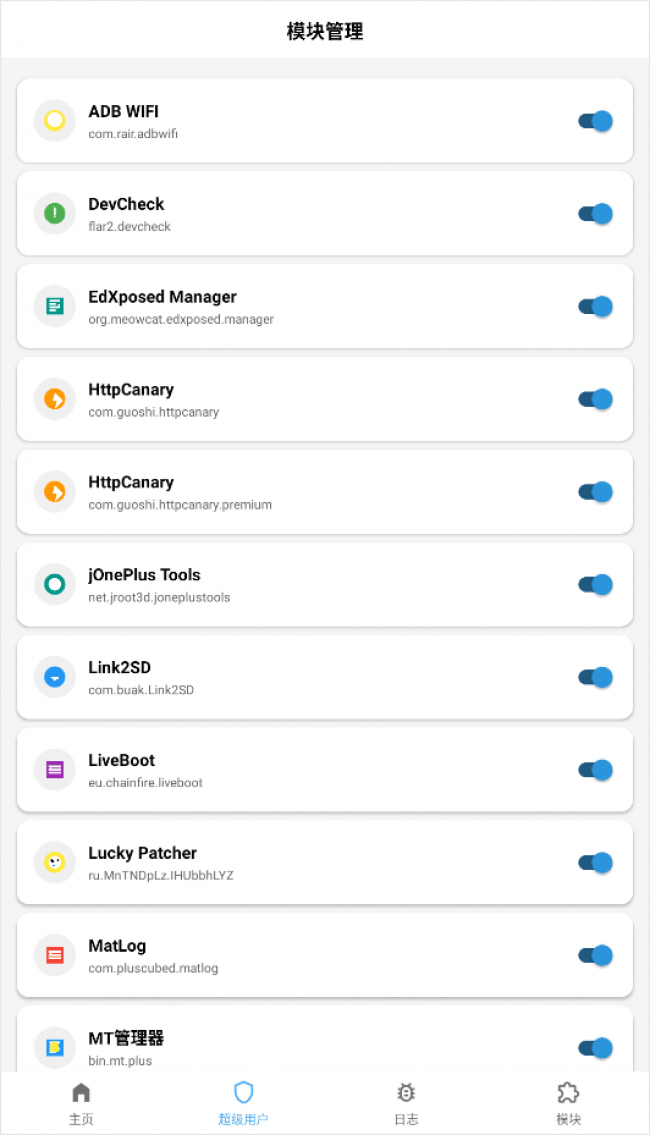Screen dimensions: 650x1135
Task: Click the LiveBoot purple app icon
Action: (x=55, y=770)
